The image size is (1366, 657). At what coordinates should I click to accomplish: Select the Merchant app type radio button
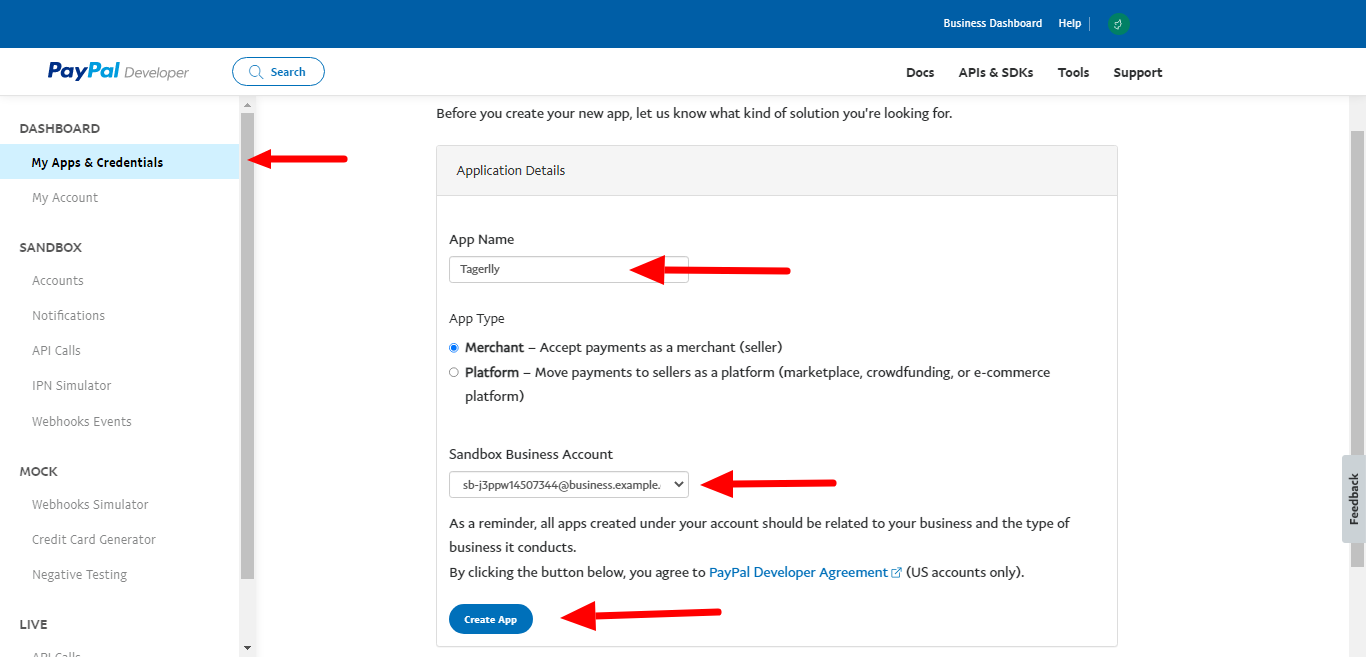(x=454, y=348)
